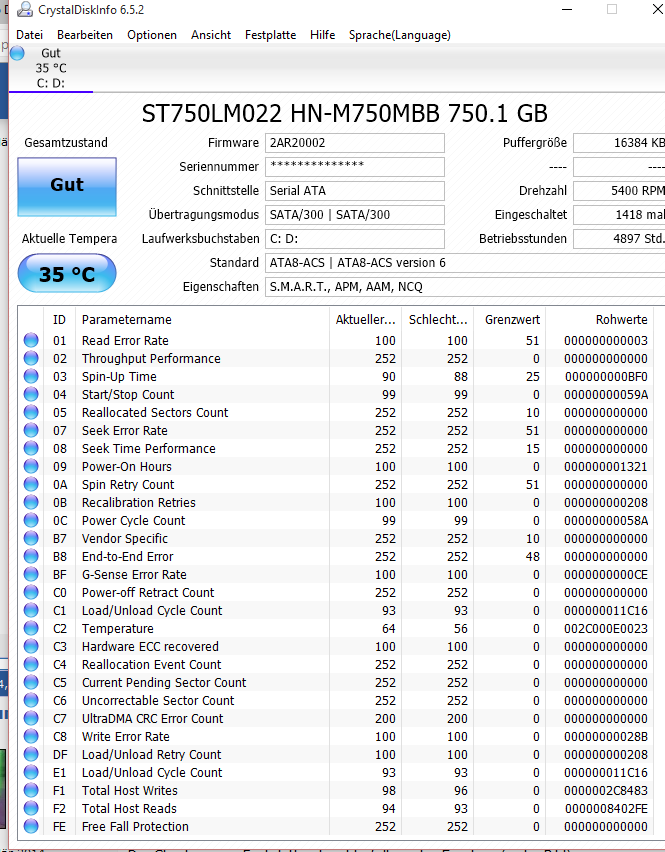665x852 pixels.
Task: Minimize the CrystalDiskInfo window
Action: pyautogui.click(x=567, y=9)
